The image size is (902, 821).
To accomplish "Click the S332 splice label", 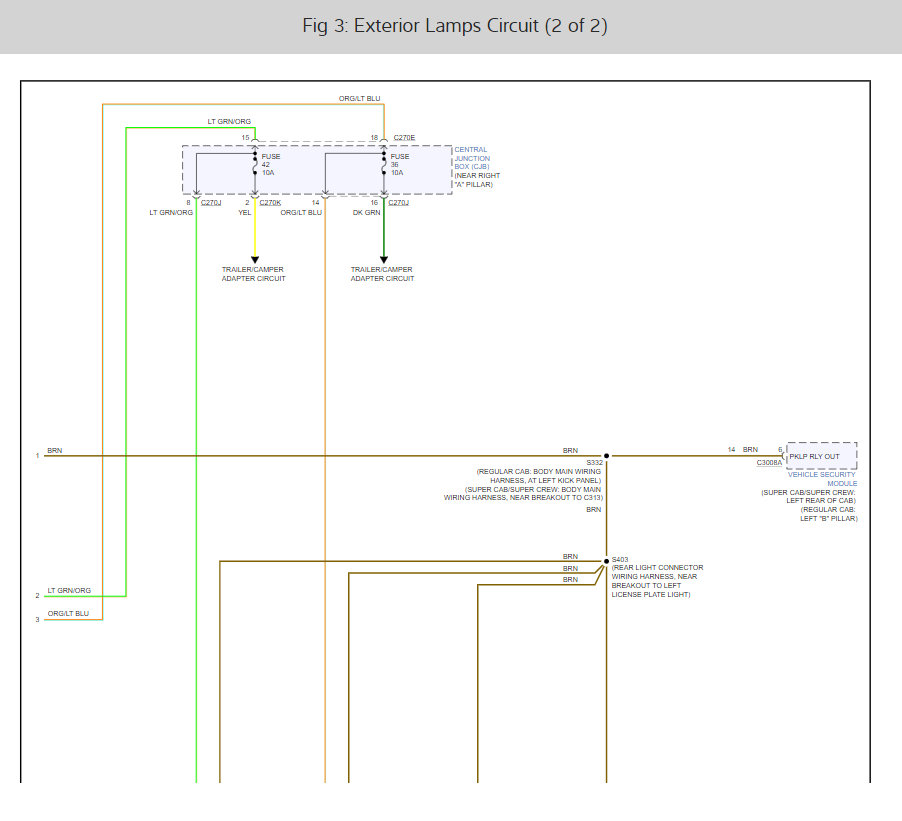I will [594, 463].
